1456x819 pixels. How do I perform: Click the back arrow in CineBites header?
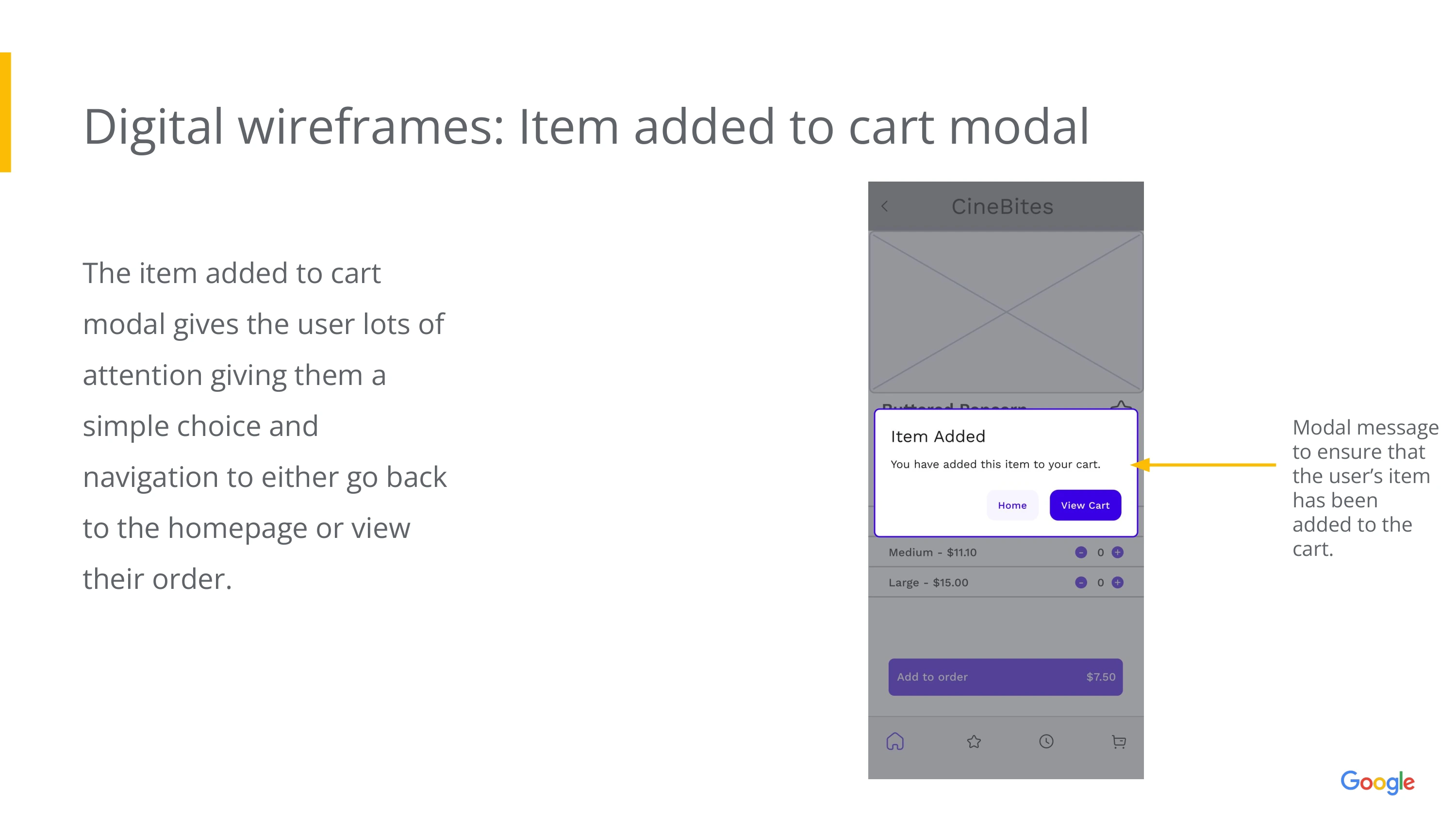point(885,207)
